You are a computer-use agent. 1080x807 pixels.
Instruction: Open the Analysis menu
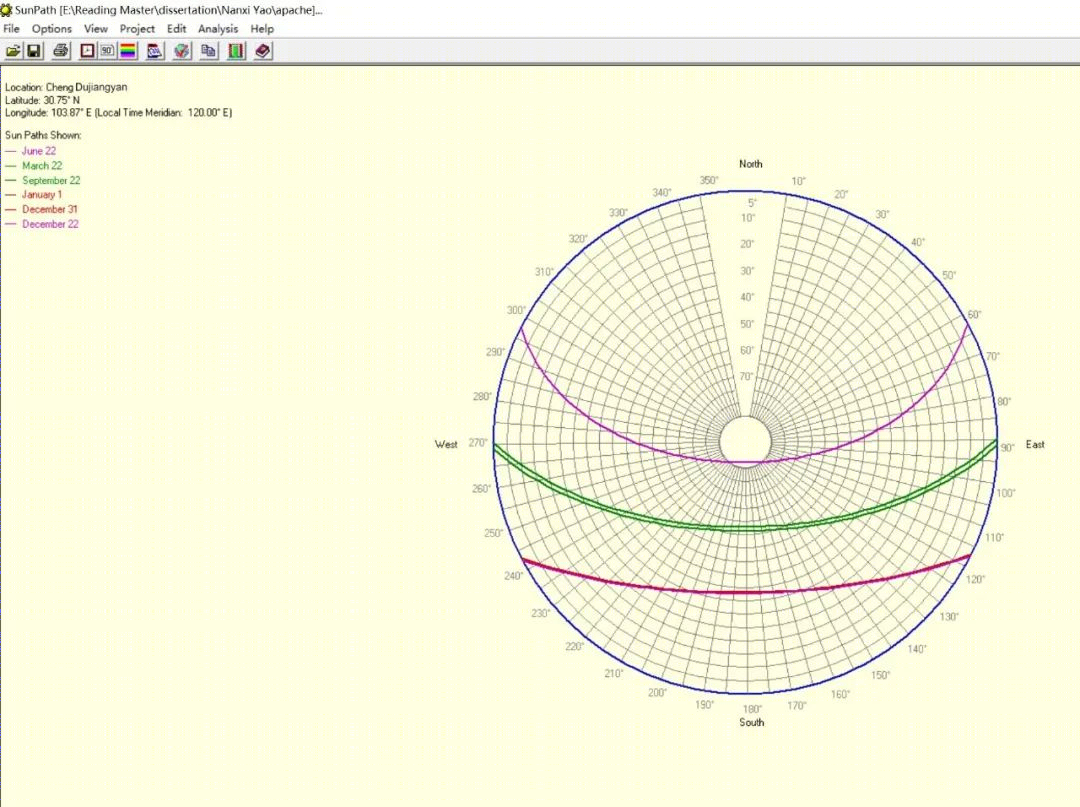[218, 29]
